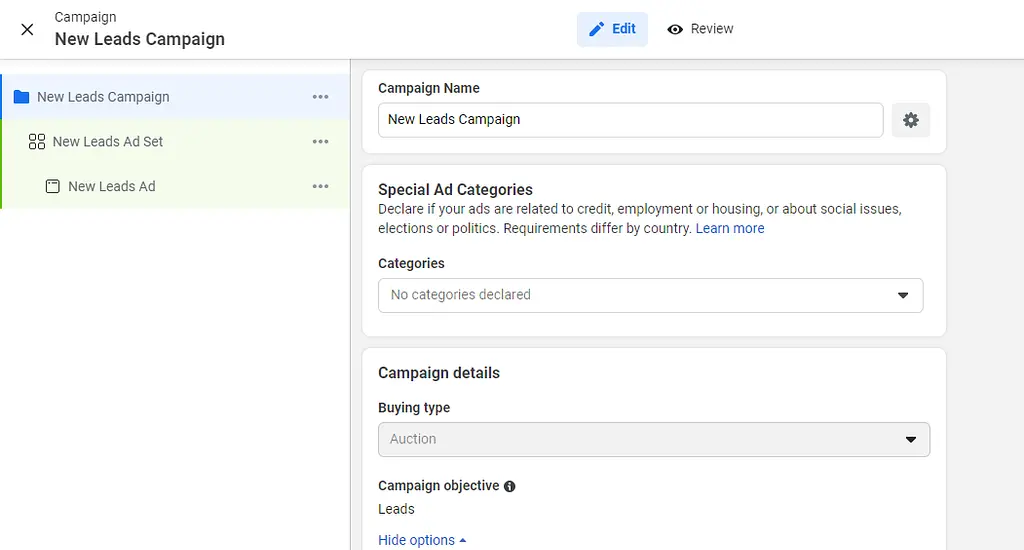1024x550 pixels.
Task: Click the New Leads Campaign header title
Action: tap(140, 39)
